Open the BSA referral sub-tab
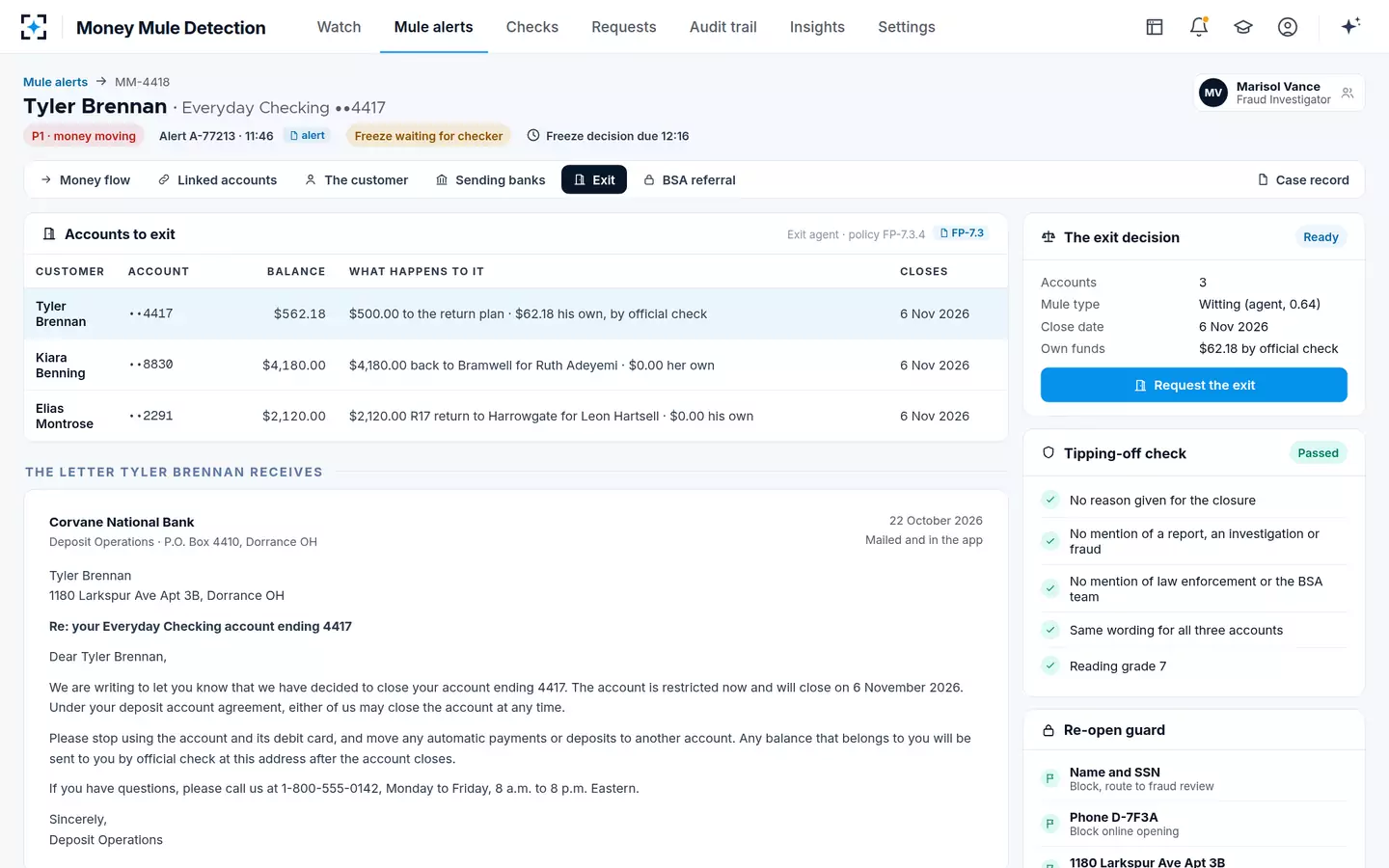 690,180
